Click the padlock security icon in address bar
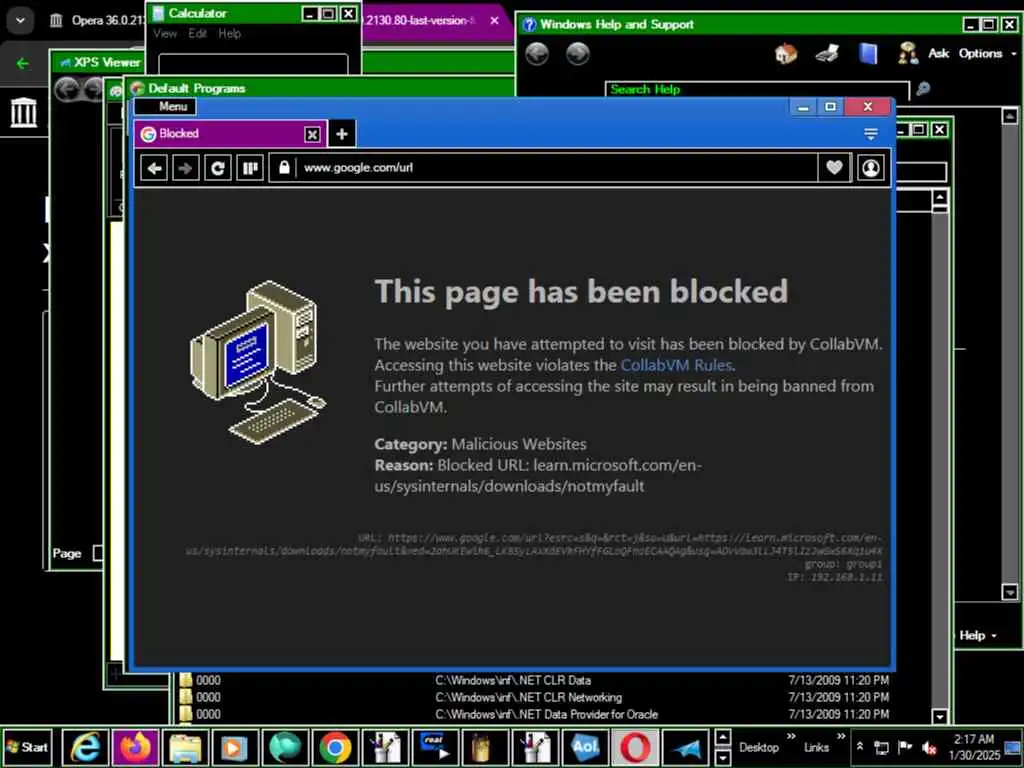The height and width of the screenshot is (768, 1024). pos(284,168)
